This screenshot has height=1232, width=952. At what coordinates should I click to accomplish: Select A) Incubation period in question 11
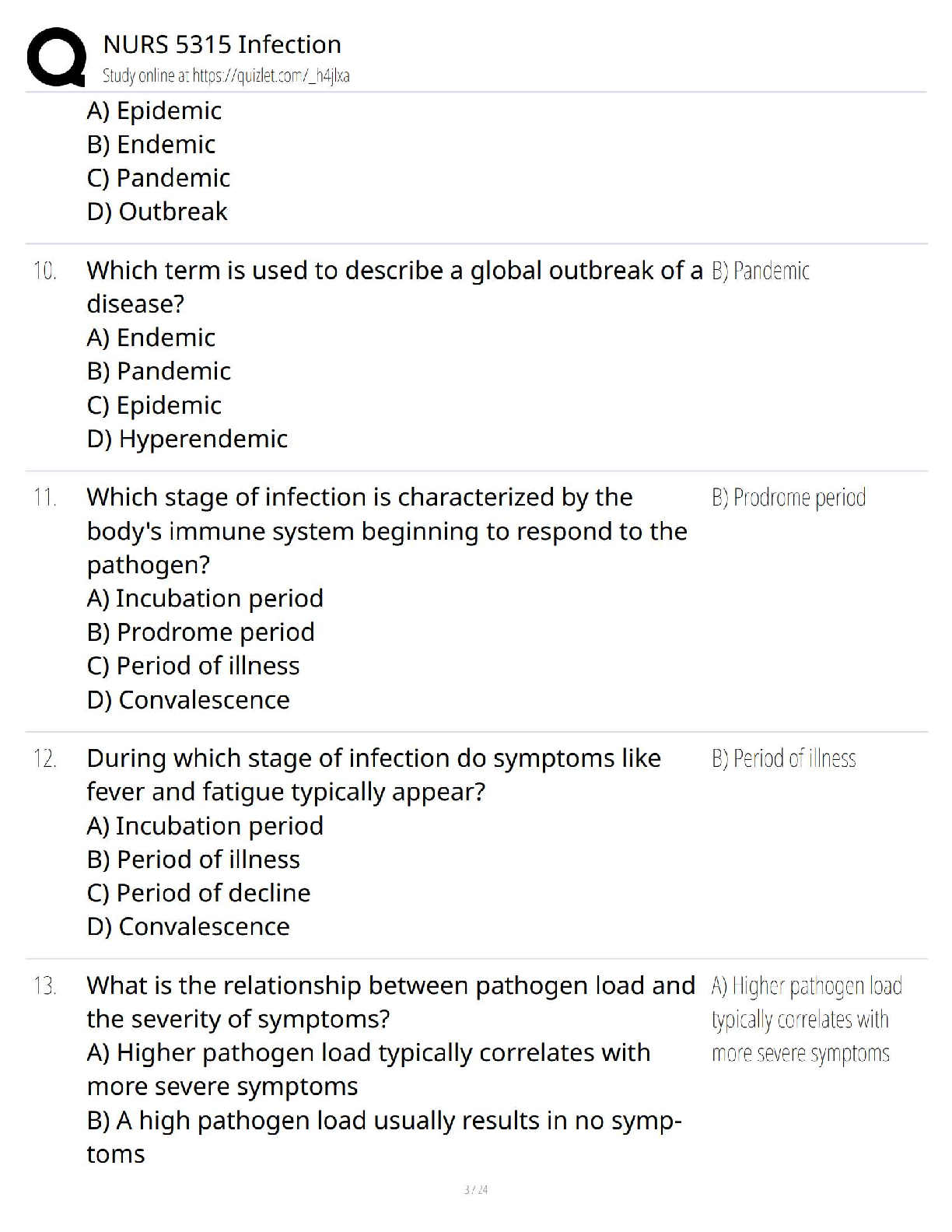click(205, 598)
